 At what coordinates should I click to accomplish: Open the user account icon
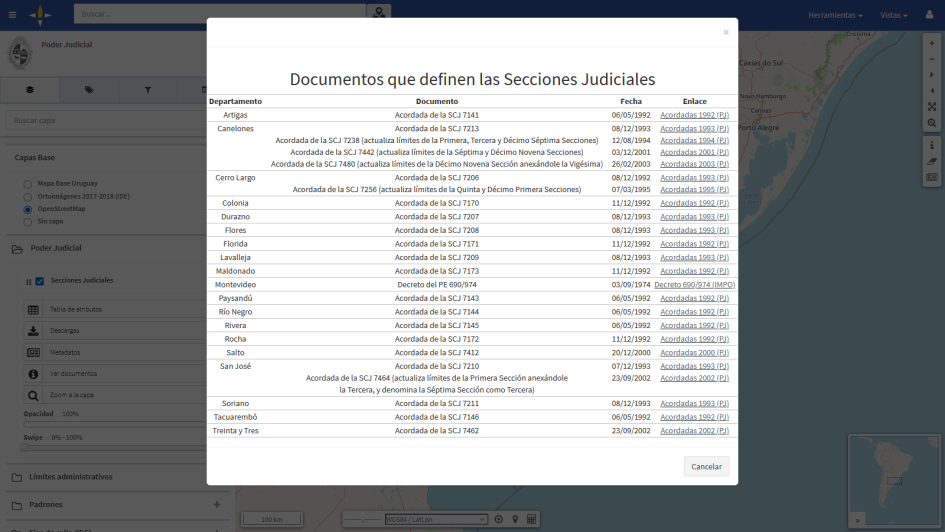(929, 14)
